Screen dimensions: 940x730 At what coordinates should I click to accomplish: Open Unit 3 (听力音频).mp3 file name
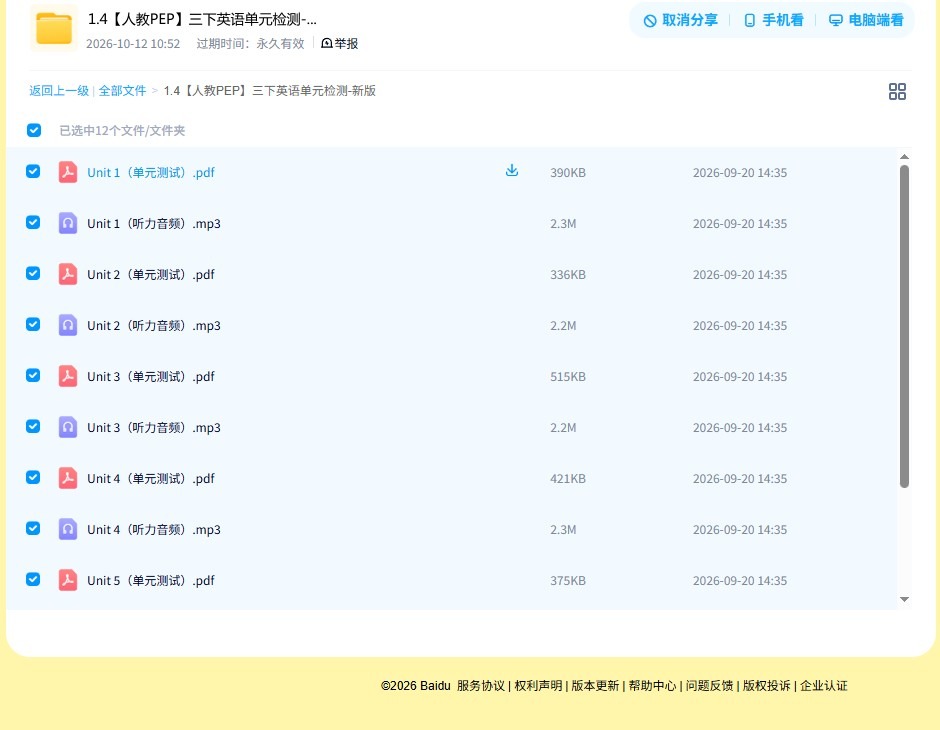[x=153, y=427]
